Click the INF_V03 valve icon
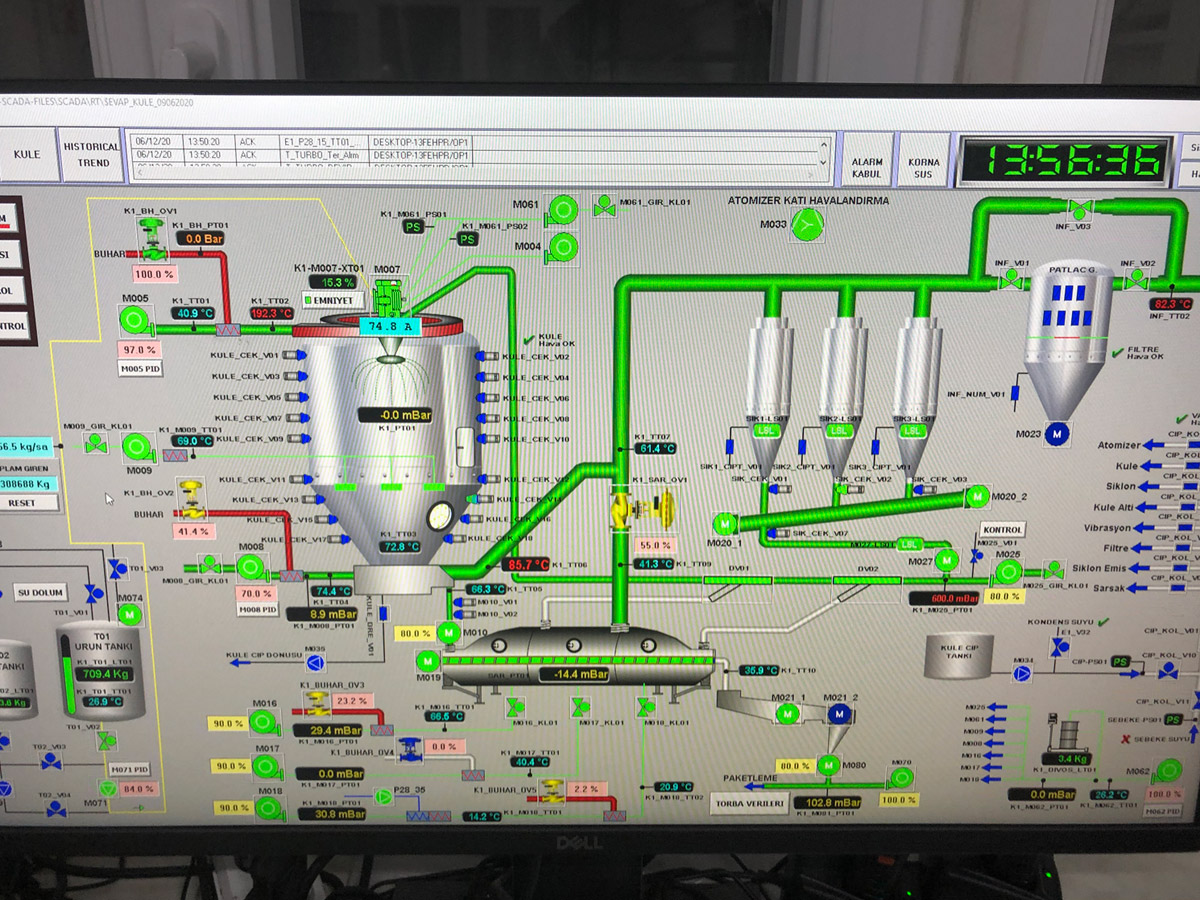 coord(1080,208)
